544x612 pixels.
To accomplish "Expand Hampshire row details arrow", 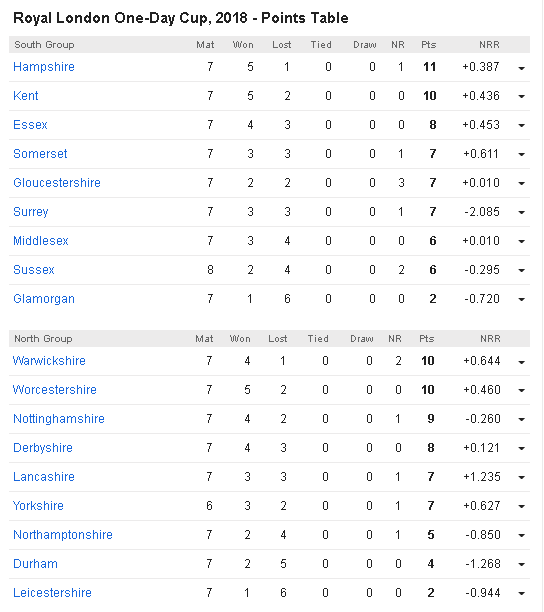I will coord(521,68).
